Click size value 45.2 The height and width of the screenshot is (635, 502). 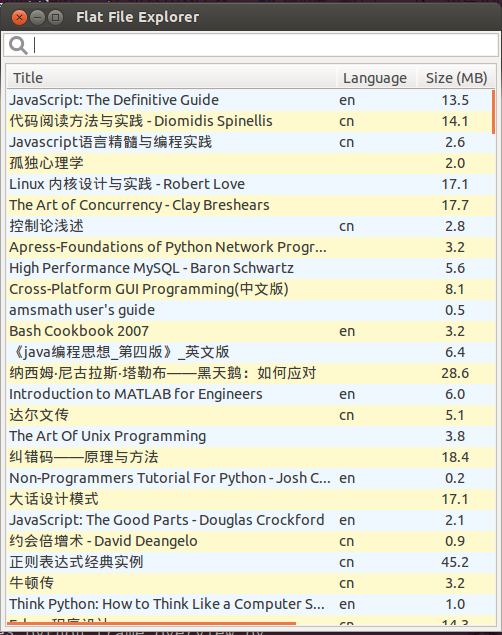(x=455, y=562)
